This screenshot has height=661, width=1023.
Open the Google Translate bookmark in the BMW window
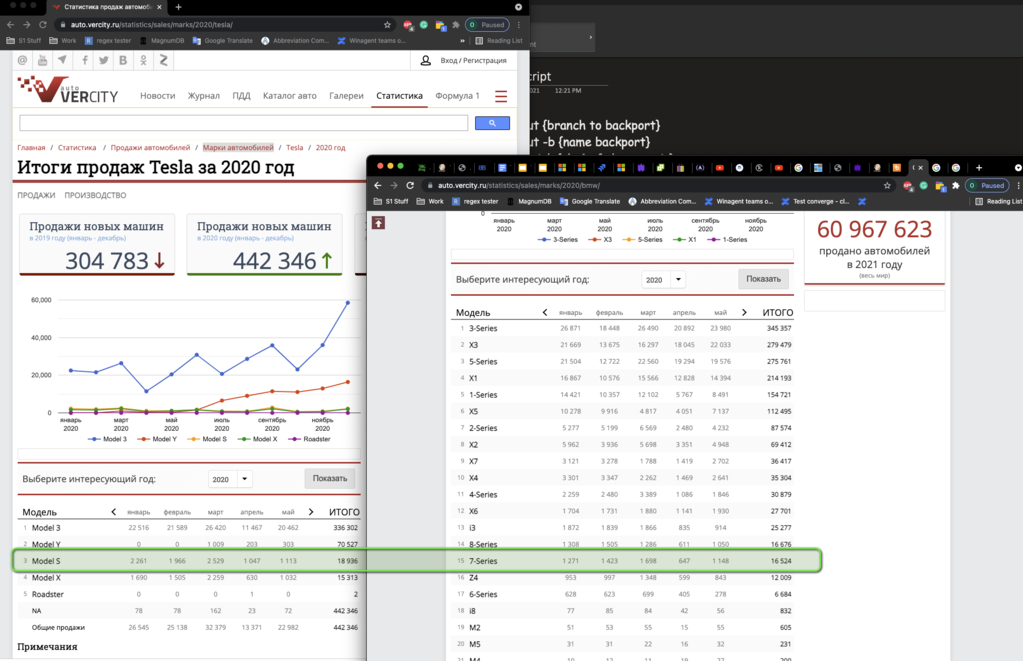[x=590, y=202]
